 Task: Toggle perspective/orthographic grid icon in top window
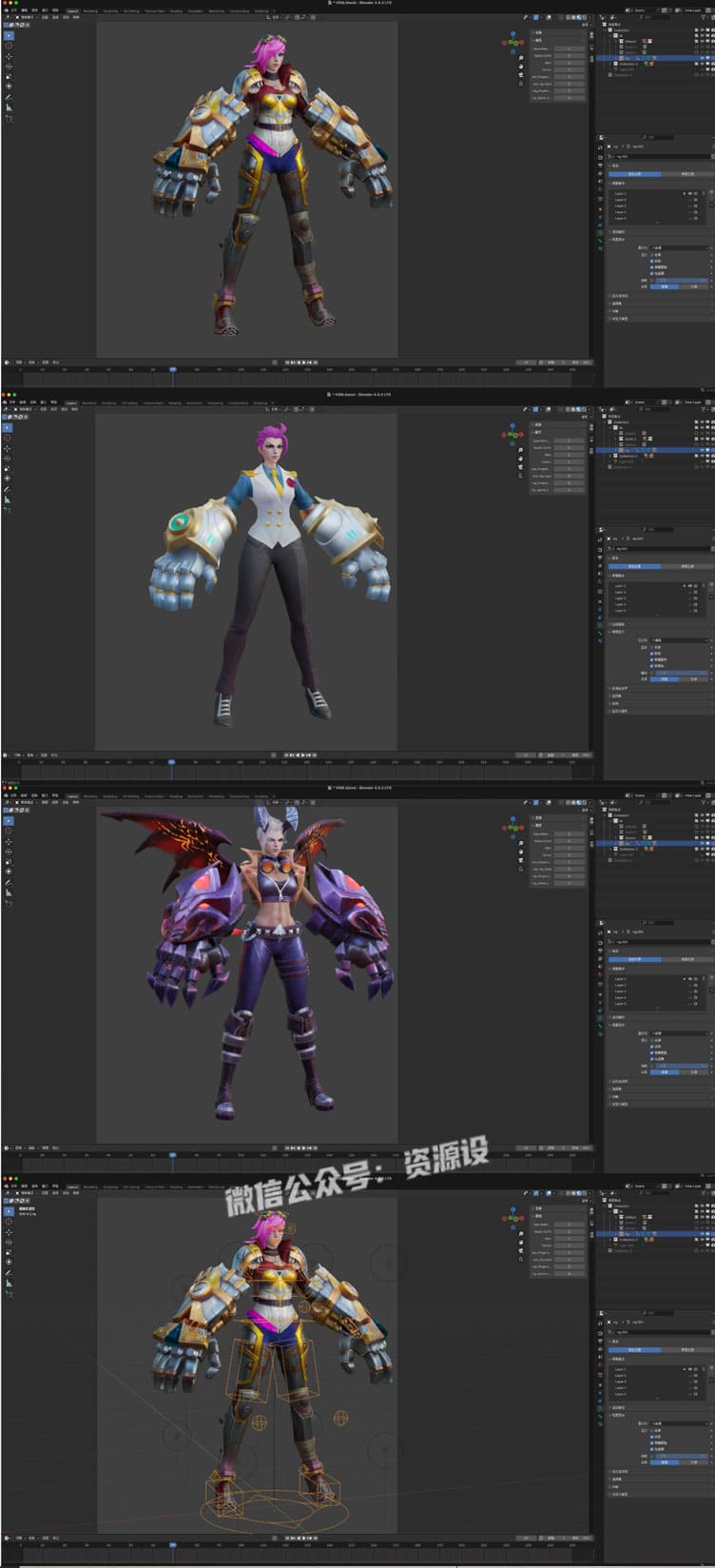click(521, 84)
